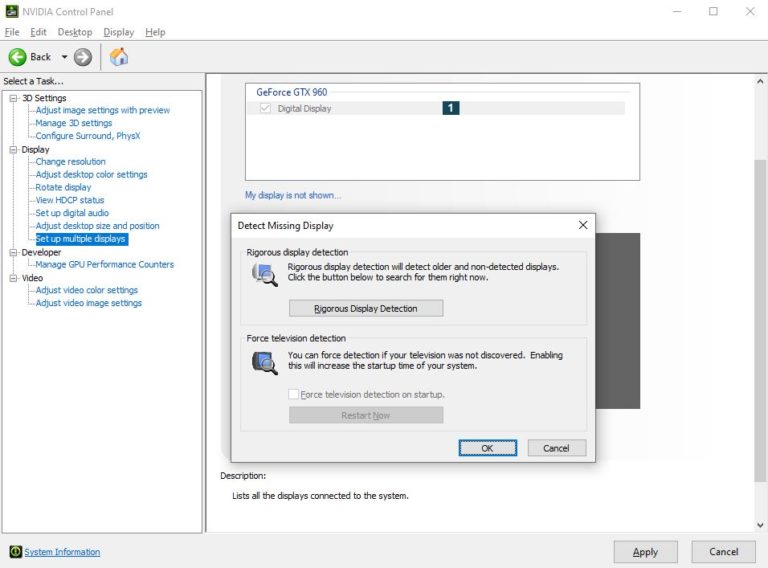Collapse the Display tree node
This screenshot has width=768, height=568.
[x=13, y=149]
